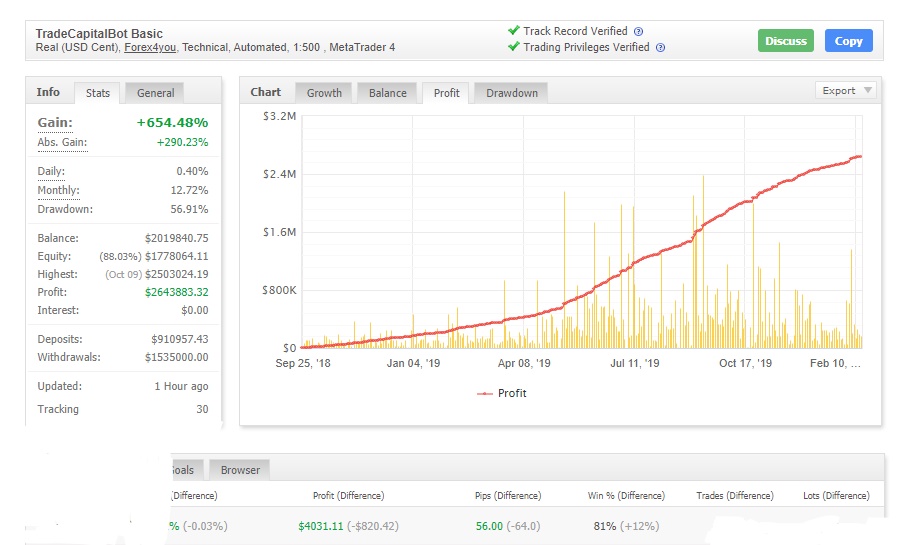Screen dimensions: 902x545
Task: Click the 56.00 pips cell
Action: (x=489, y=526)
